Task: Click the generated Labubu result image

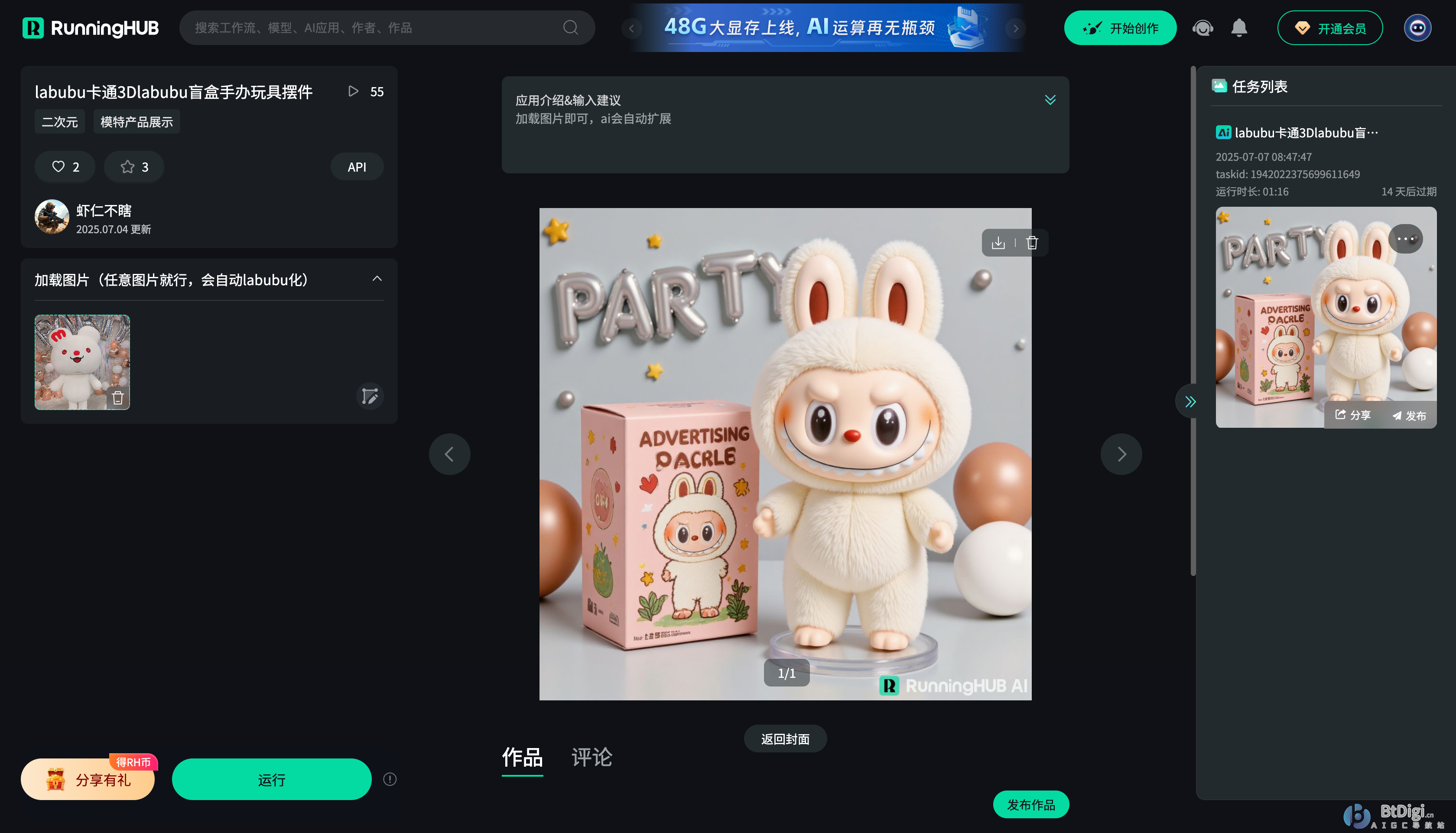Action: click(785, 454)
